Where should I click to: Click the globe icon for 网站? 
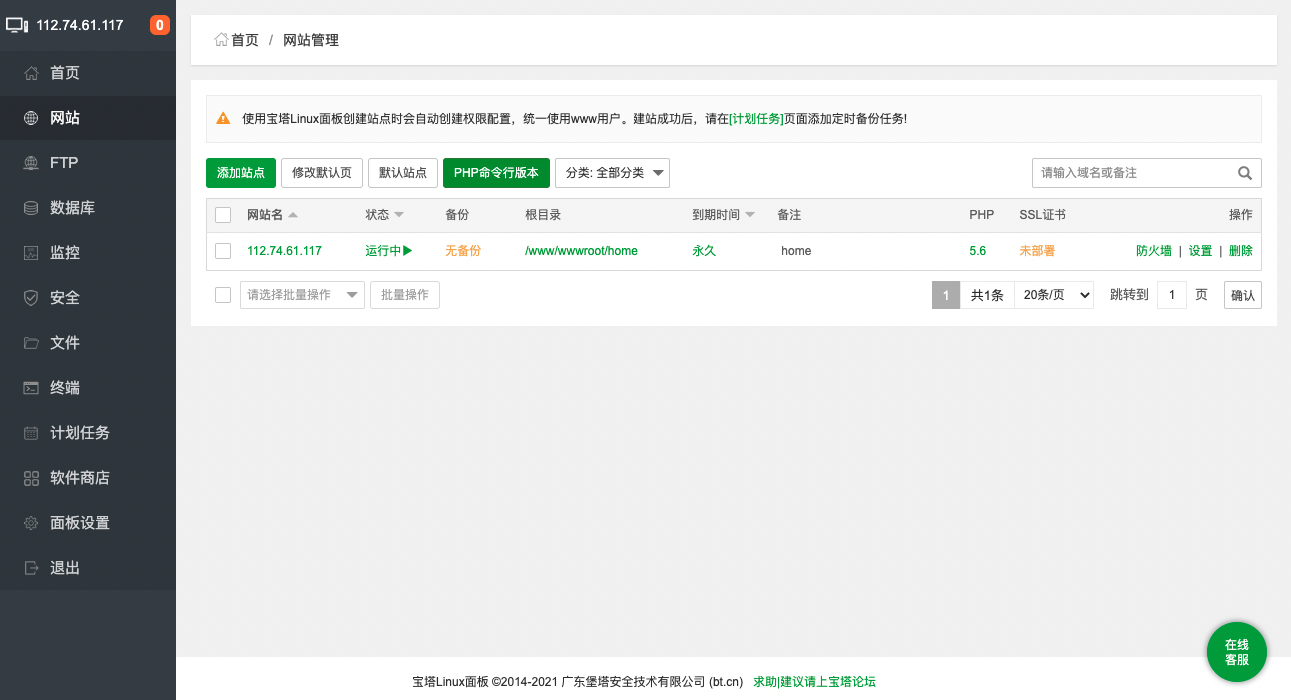31,118
